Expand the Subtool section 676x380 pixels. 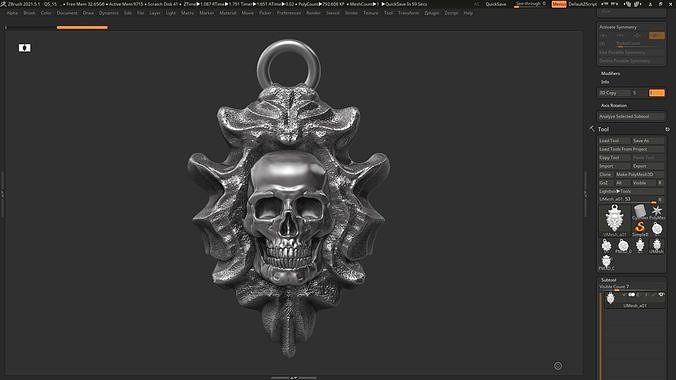(x=608, y=280)
